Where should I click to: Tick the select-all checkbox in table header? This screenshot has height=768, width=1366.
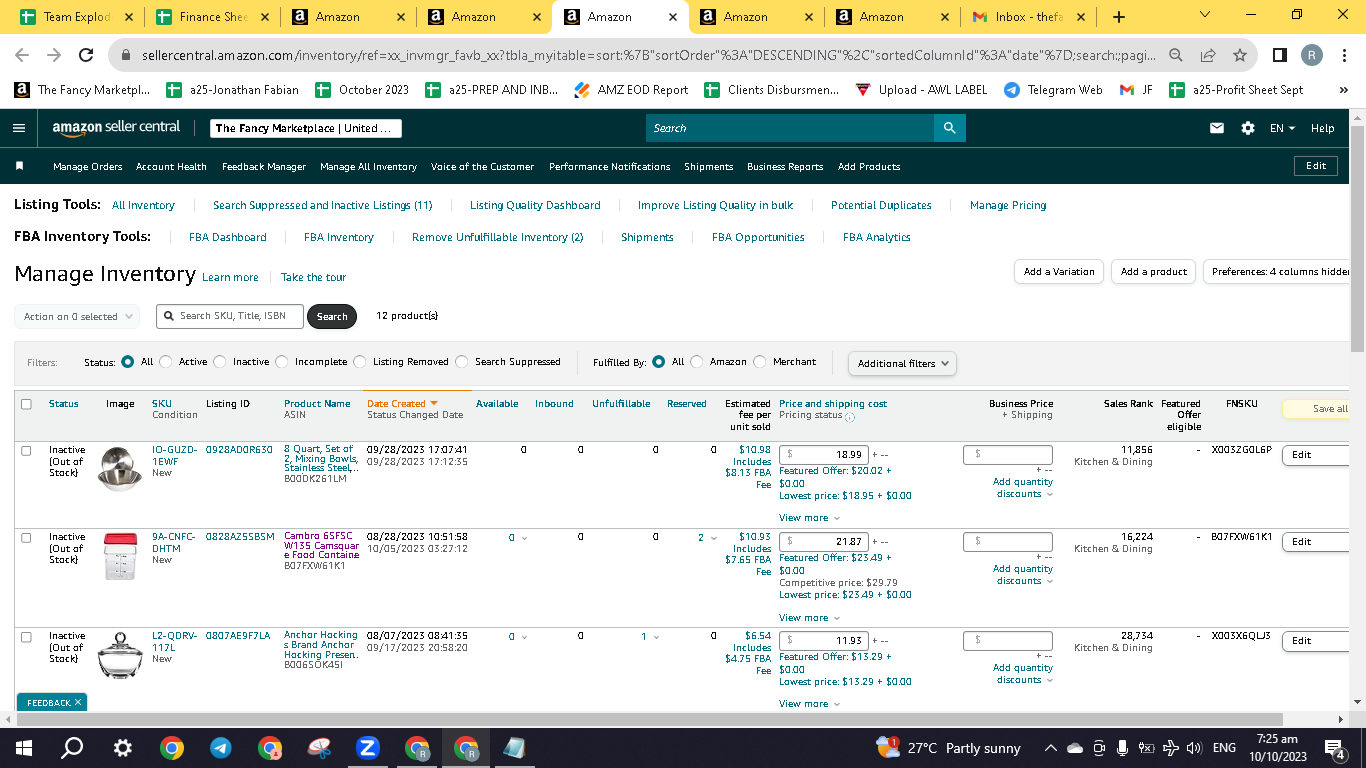pyautogui.click(x=27, y=404)
